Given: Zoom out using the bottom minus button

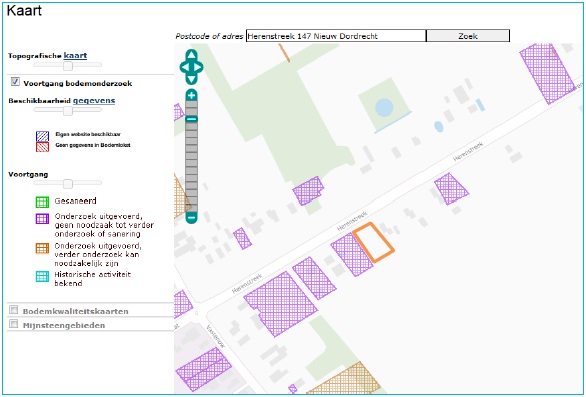Looking at the screenshot, I should tap(191, 217).
